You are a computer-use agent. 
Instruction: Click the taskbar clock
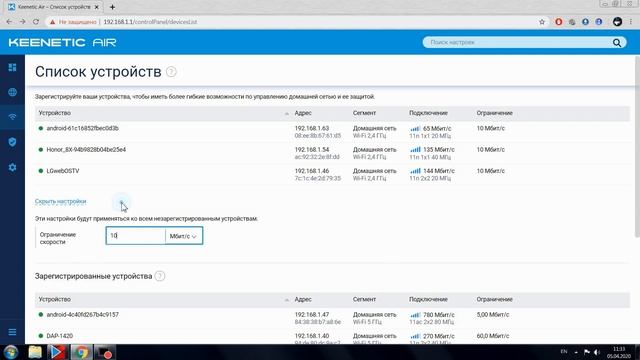(x=619, y=353)
